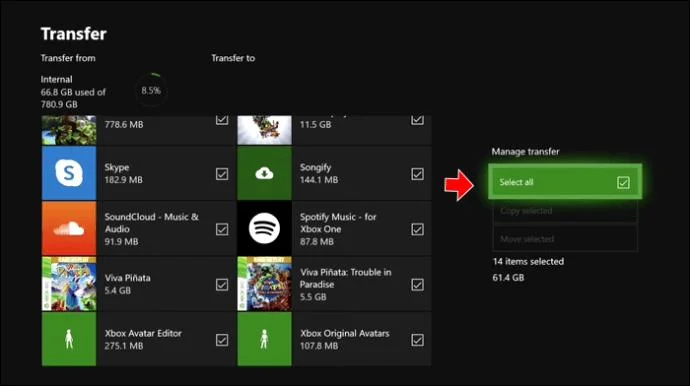
Task: Click Spotify Music - for Xbox One title
Action: pyautogui.click(x=338, y=223)
